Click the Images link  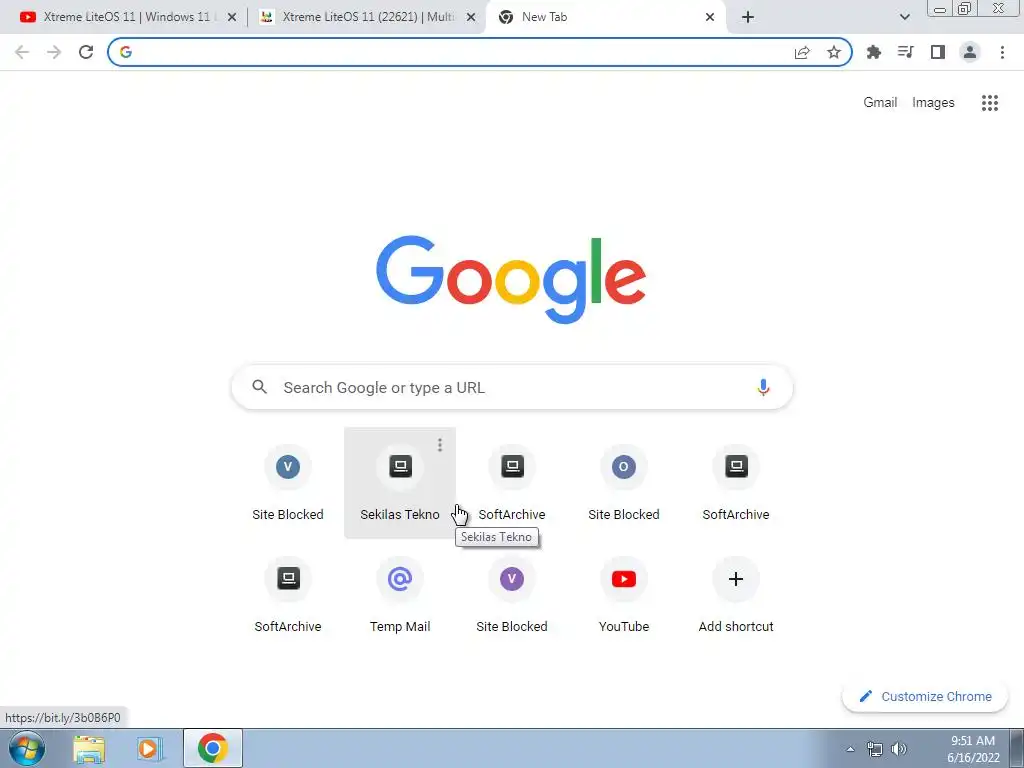pyautogui.click(x=933, y=103)
